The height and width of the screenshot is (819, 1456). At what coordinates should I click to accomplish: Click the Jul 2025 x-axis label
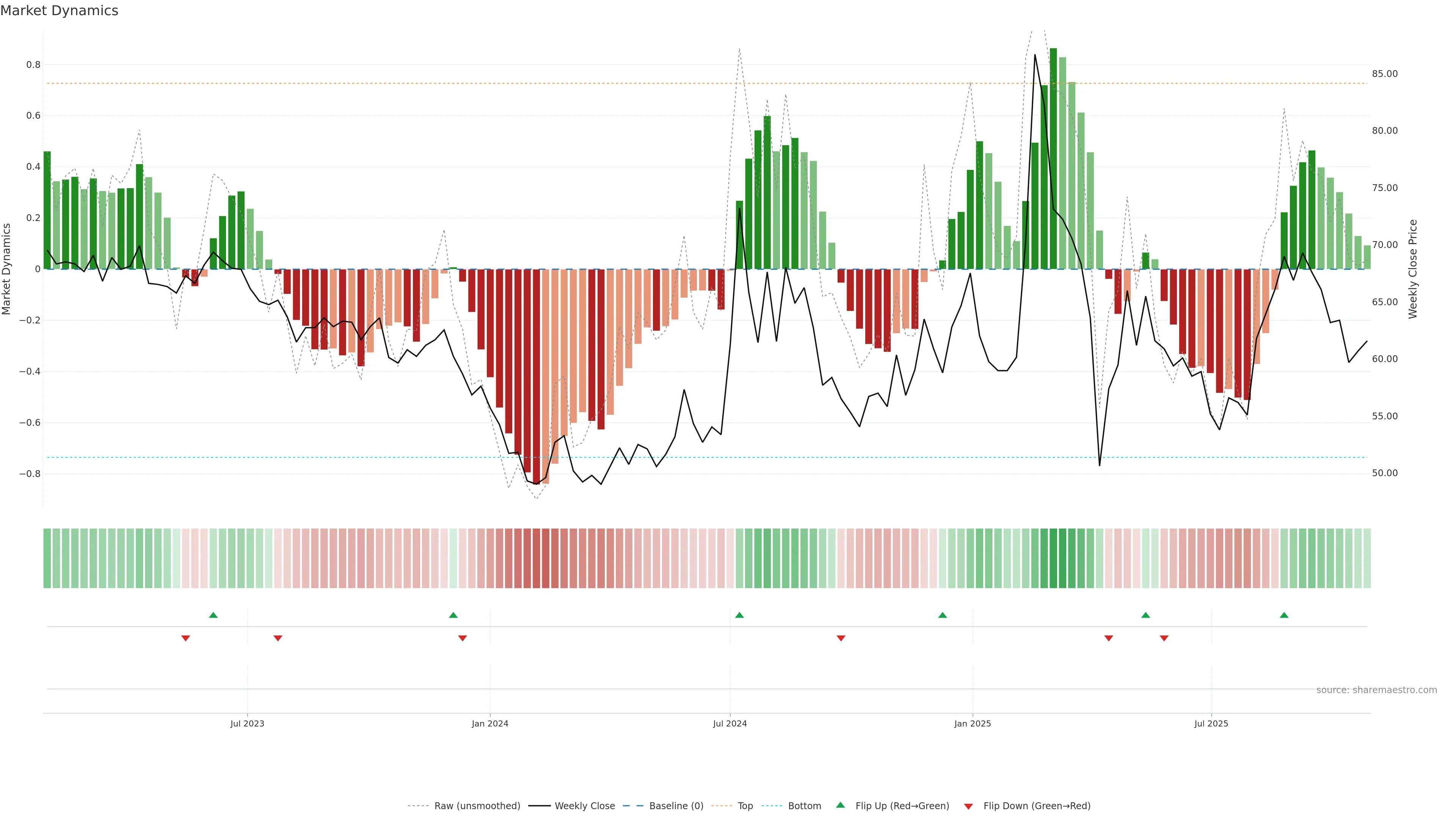pos(1211,723)
